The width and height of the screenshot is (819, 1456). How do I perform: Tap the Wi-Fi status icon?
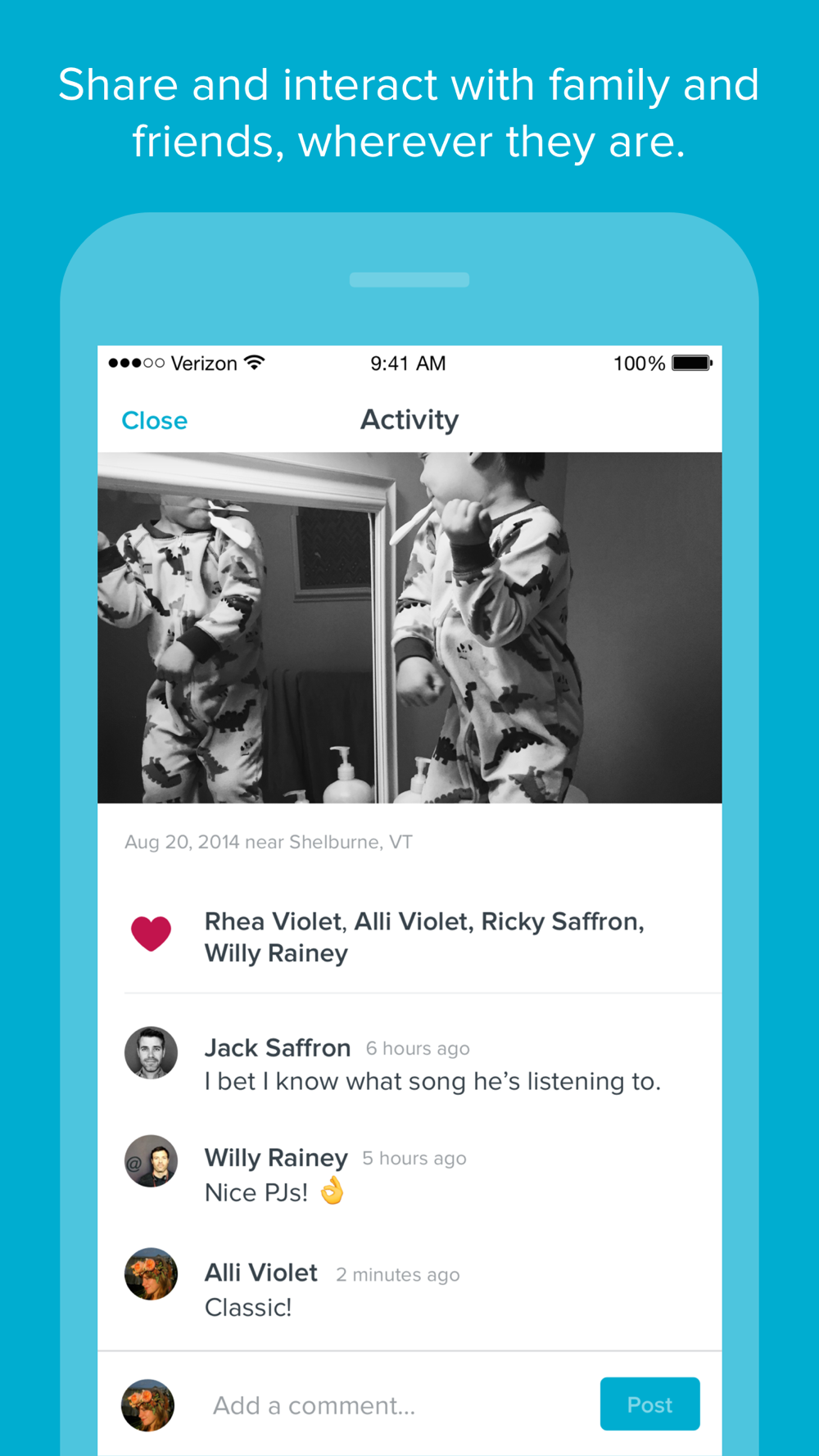pyautogui.click(x=255, y=363)
